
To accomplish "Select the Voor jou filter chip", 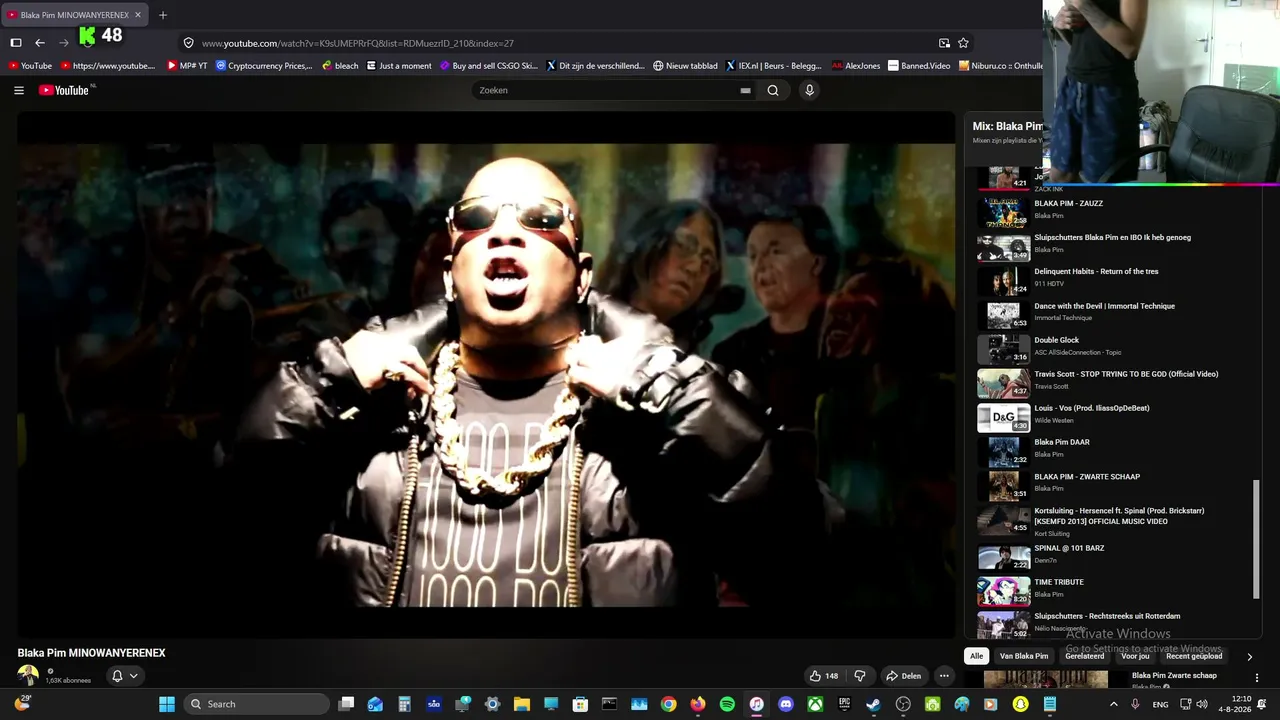I will (1135, 656).
